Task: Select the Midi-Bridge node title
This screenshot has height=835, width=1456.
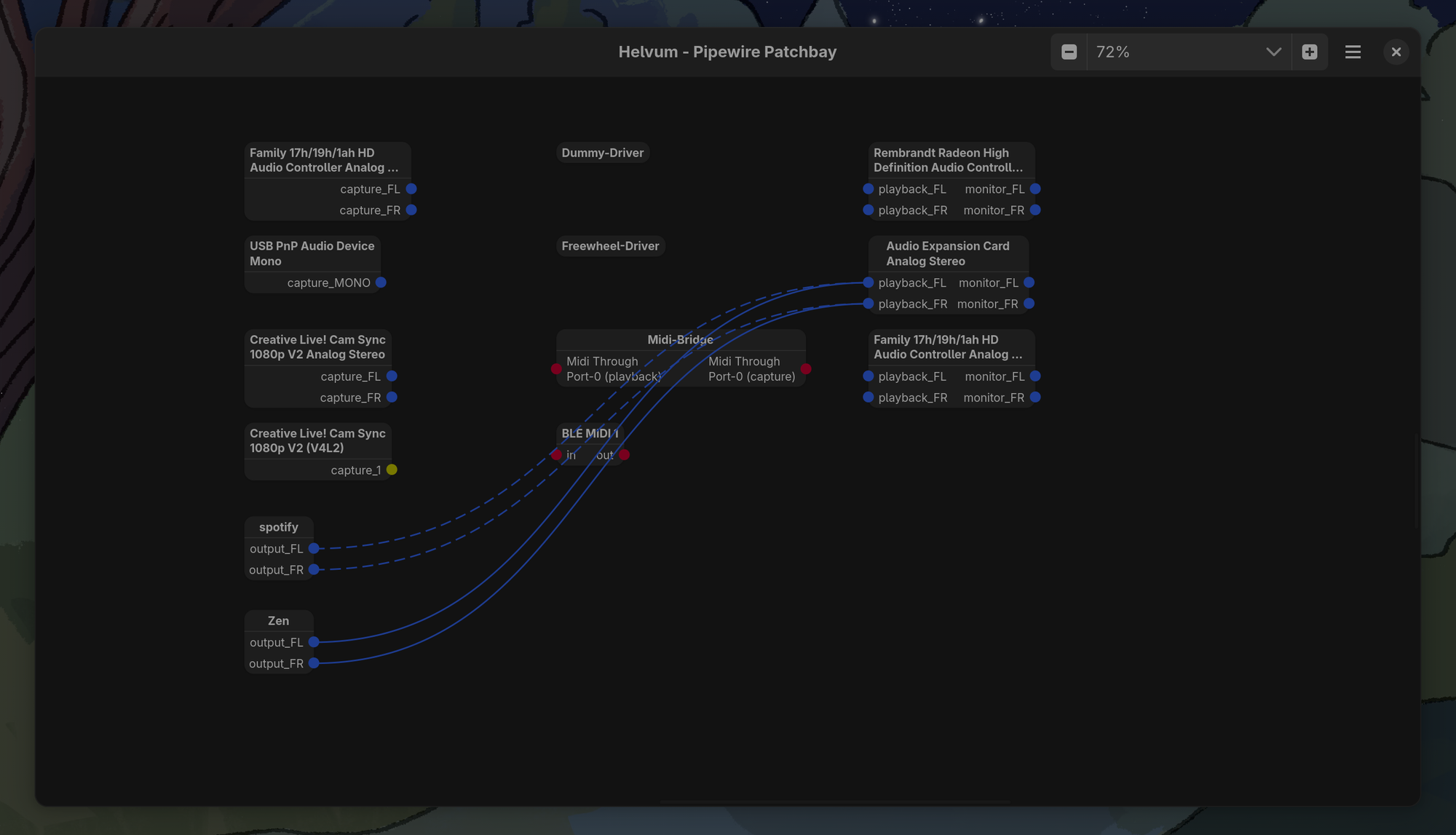Action: coord(681,340)
